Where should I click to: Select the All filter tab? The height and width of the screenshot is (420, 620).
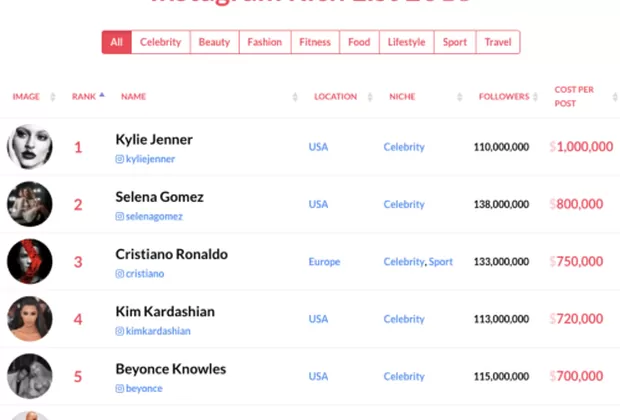tap(117, 42)
